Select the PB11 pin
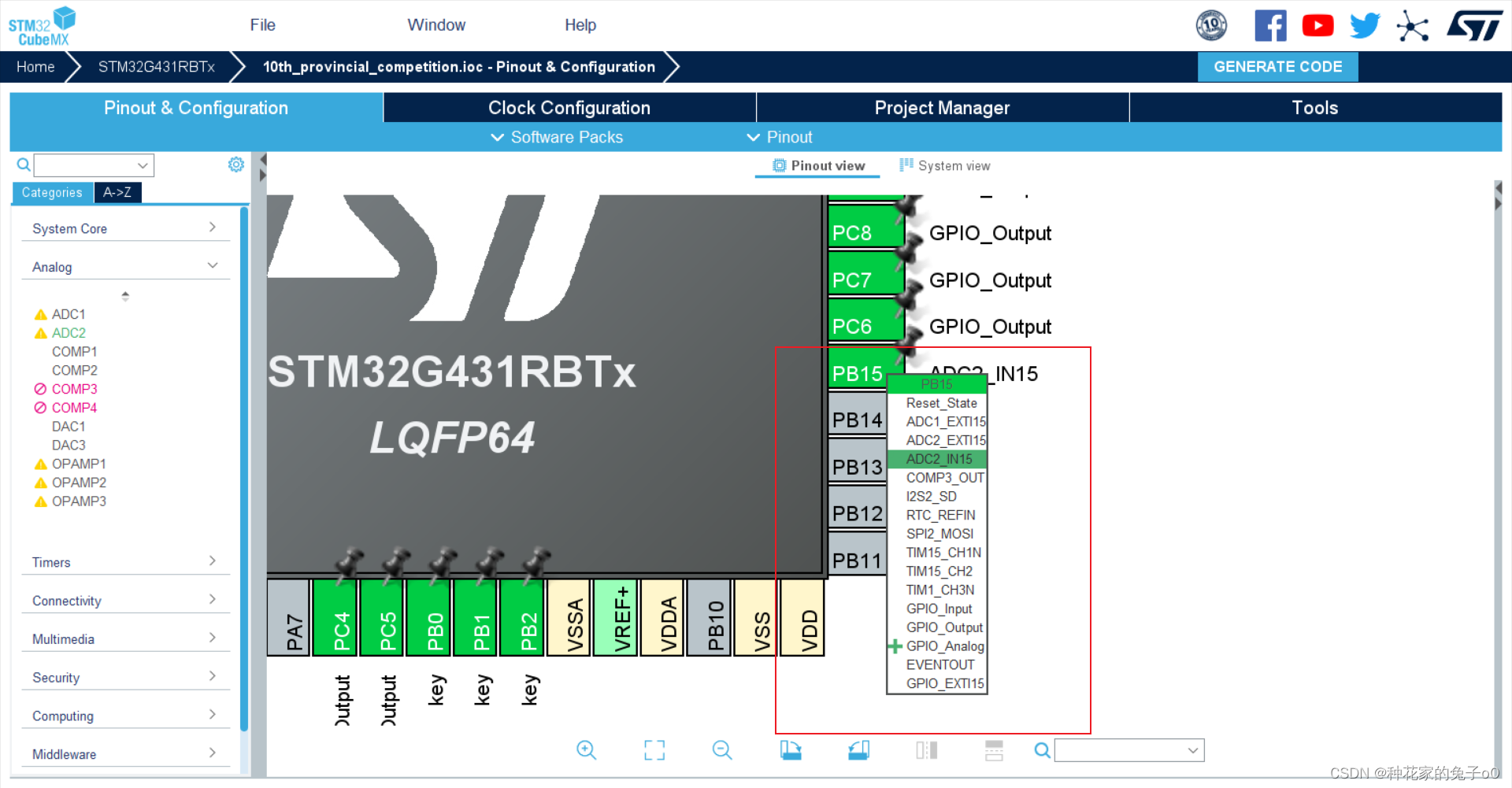 (x=858, y=555)
